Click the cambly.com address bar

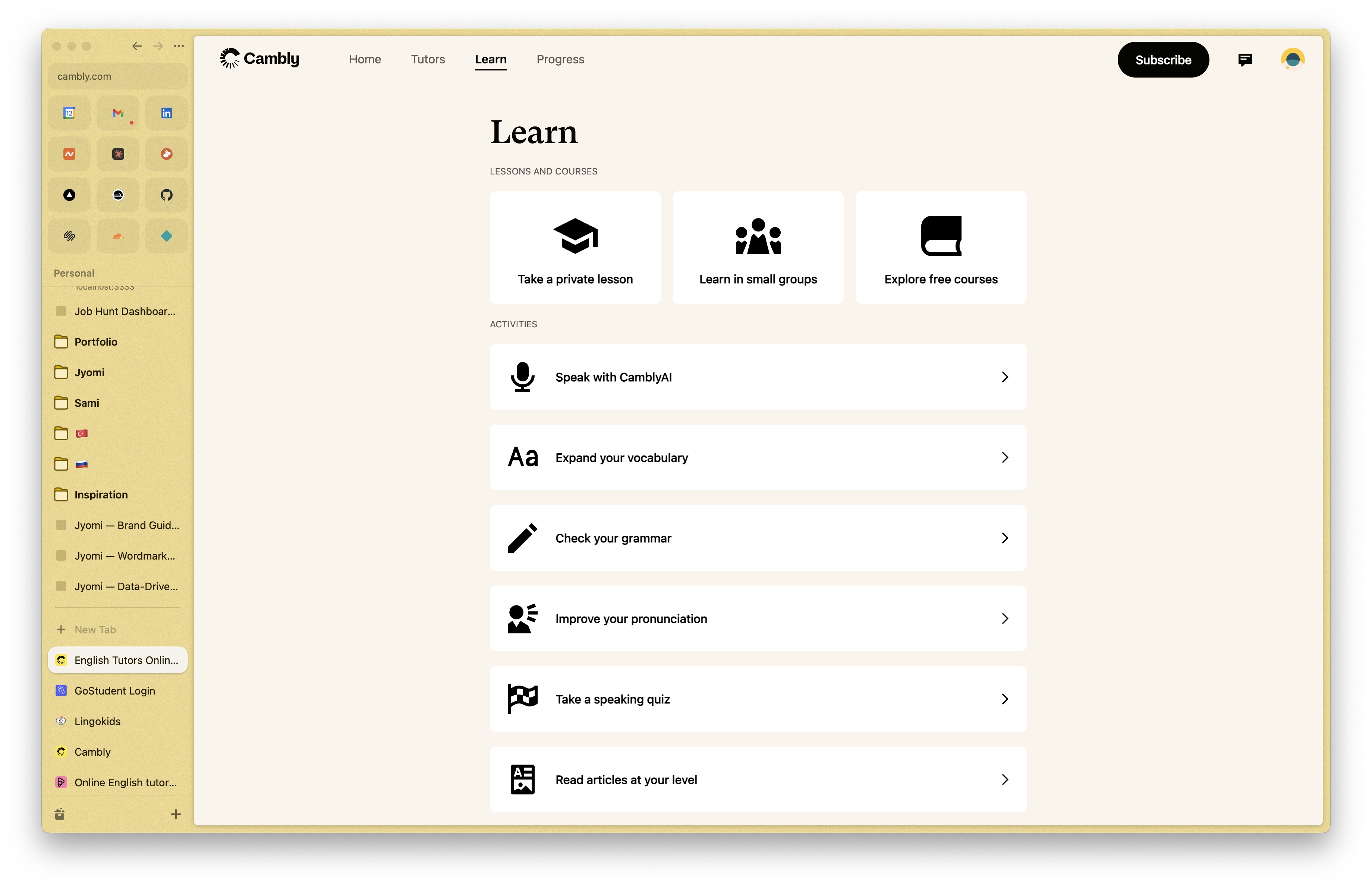tap(117, 76)
